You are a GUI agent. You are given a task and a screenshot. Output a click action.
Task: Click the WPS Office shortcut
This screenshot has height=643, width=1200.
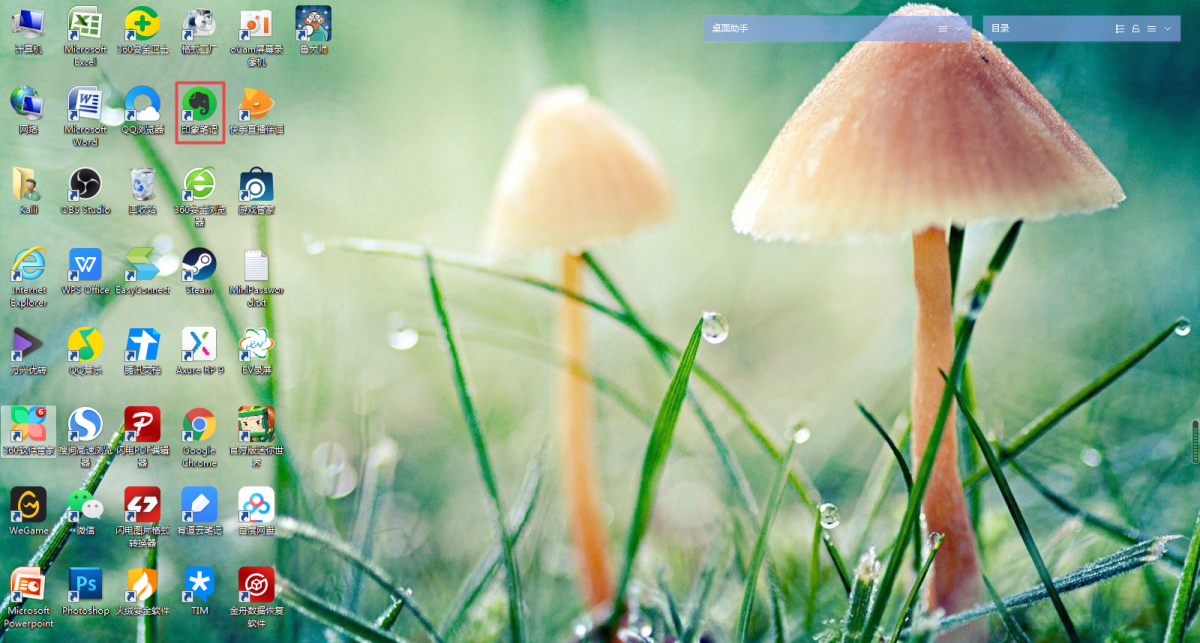click(x=85, y=265)
